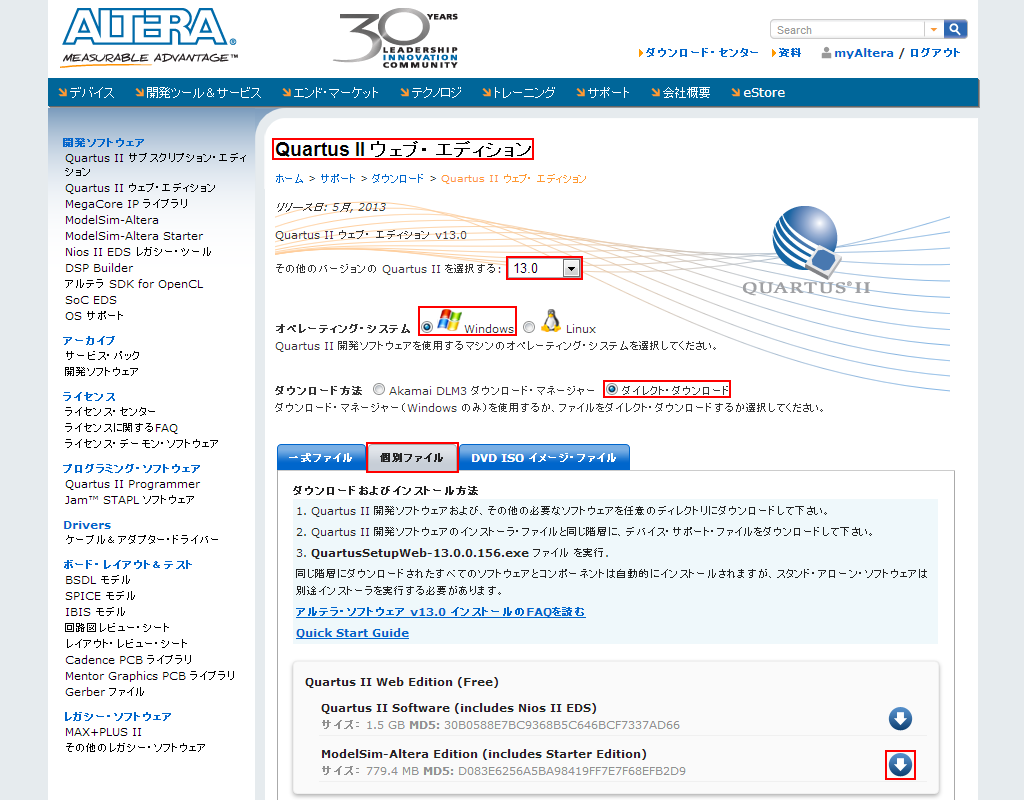Viewport: 1024px width, 800px height.
Task: Open ModelSim-Altera sidebar link
Action: tap(112, 220)
